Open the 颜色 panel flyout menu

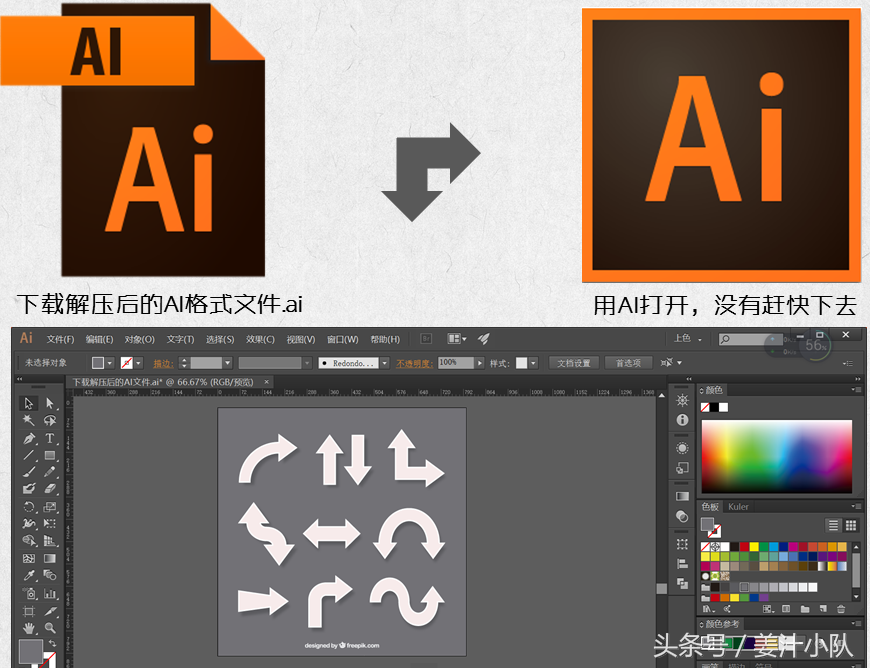point(855,389)
